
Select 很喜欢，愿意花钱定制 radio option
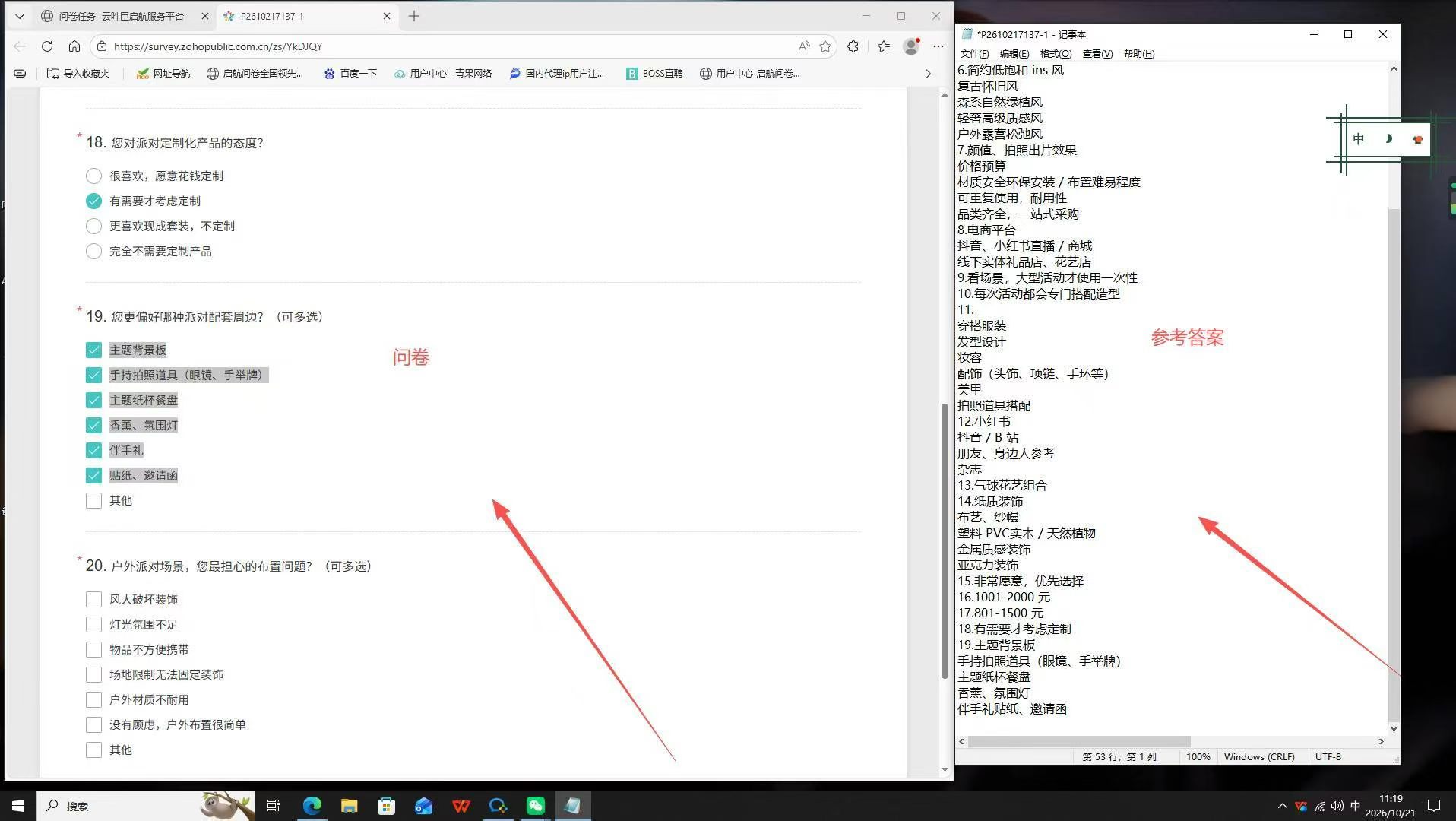93,176
